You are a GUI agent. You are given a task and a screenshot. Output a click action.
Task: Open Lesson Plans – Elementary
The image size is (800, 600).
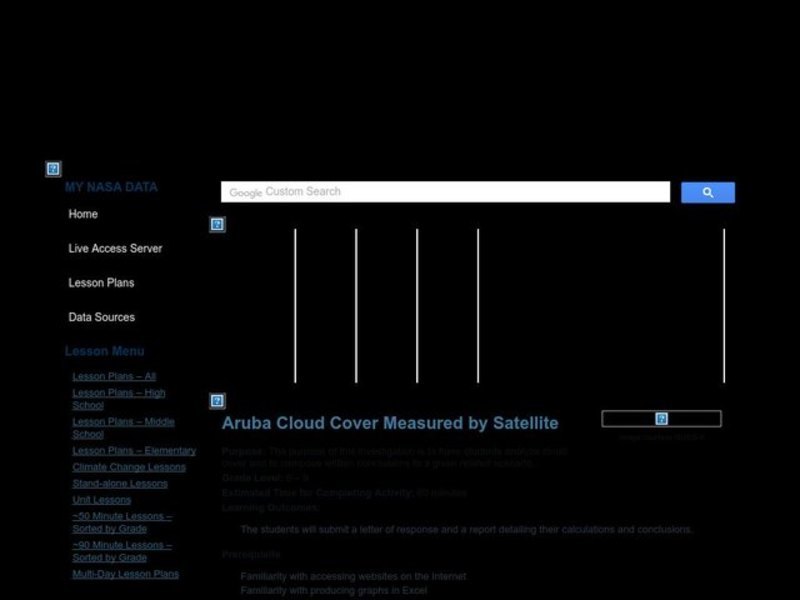click(133, 450)
